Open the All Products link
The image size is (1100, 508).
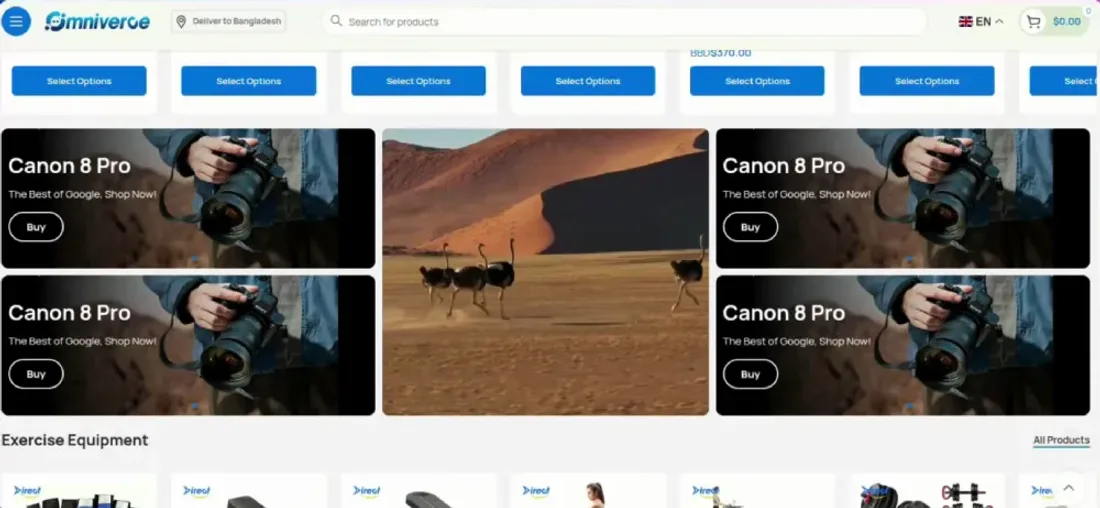[1061, 440]
